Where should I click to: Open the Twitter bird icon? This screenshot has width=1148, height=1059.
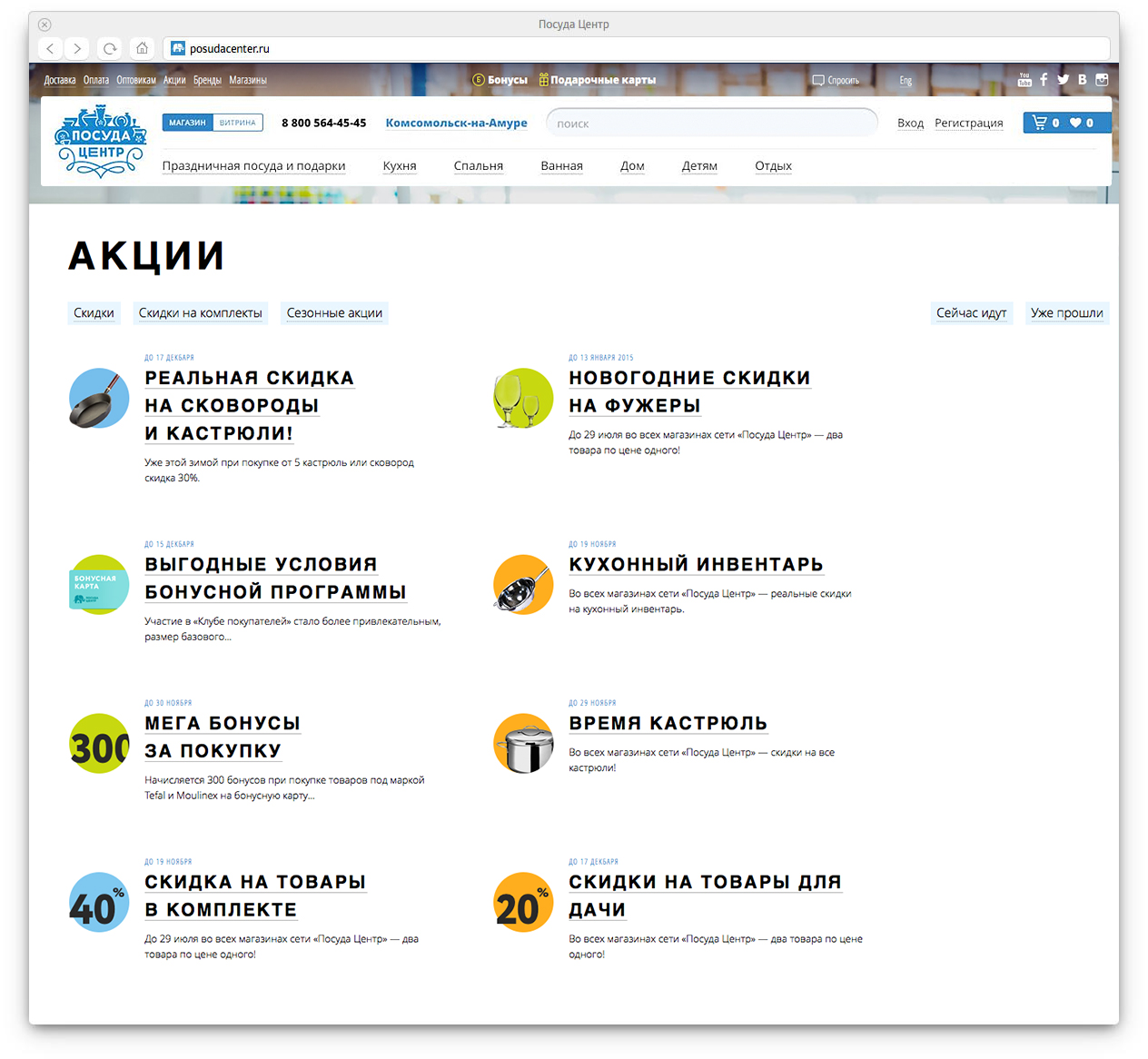click(1063, 80)
